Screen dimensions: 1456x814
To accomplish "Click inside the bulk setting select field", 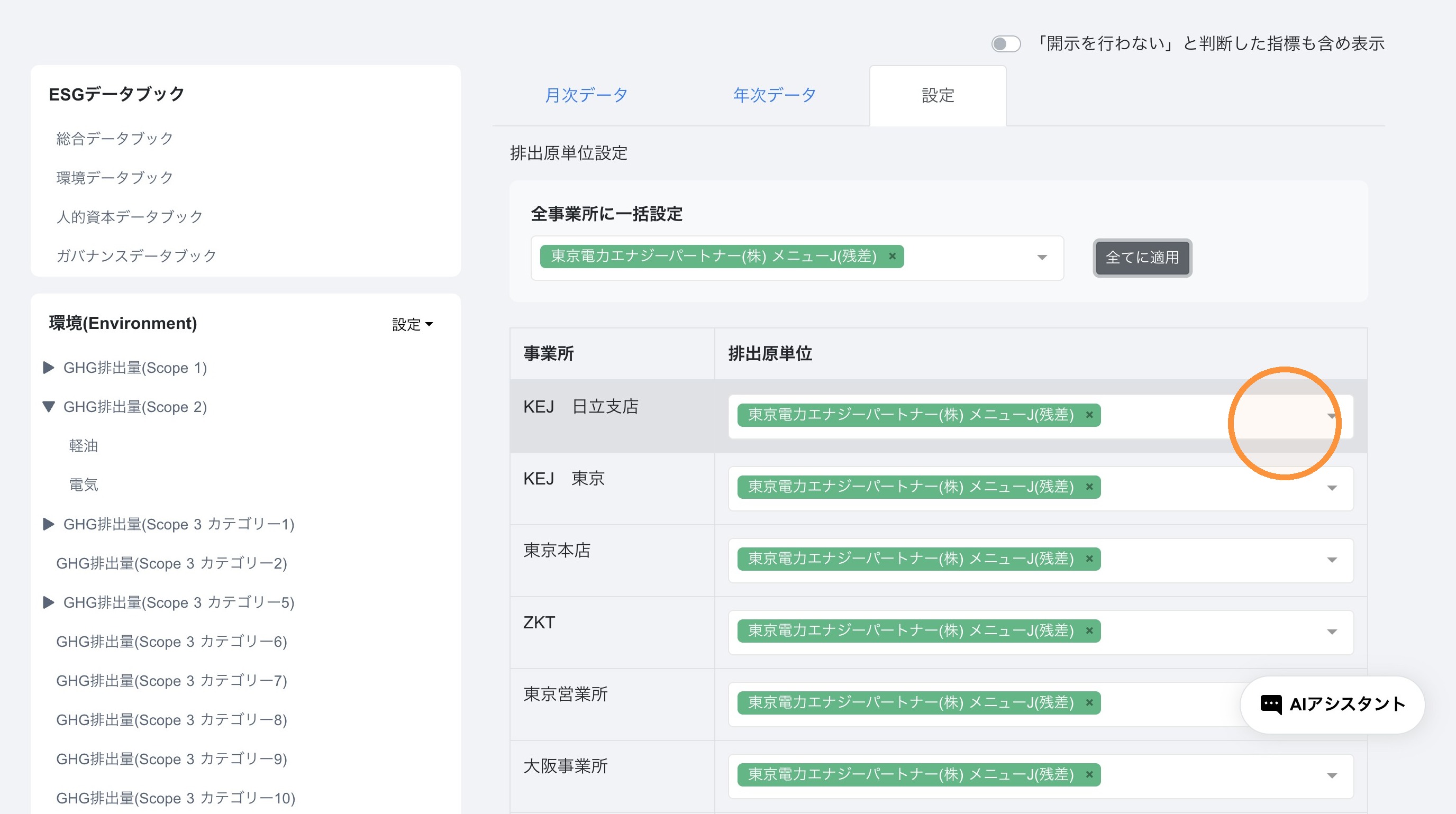I will point(797,258).
